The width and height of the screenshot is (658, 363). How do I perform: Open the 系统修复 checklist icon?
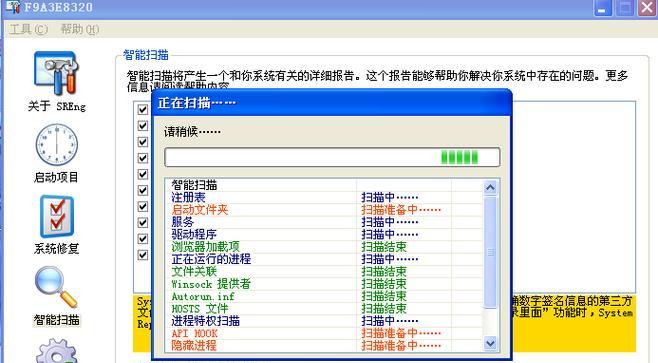57,217
